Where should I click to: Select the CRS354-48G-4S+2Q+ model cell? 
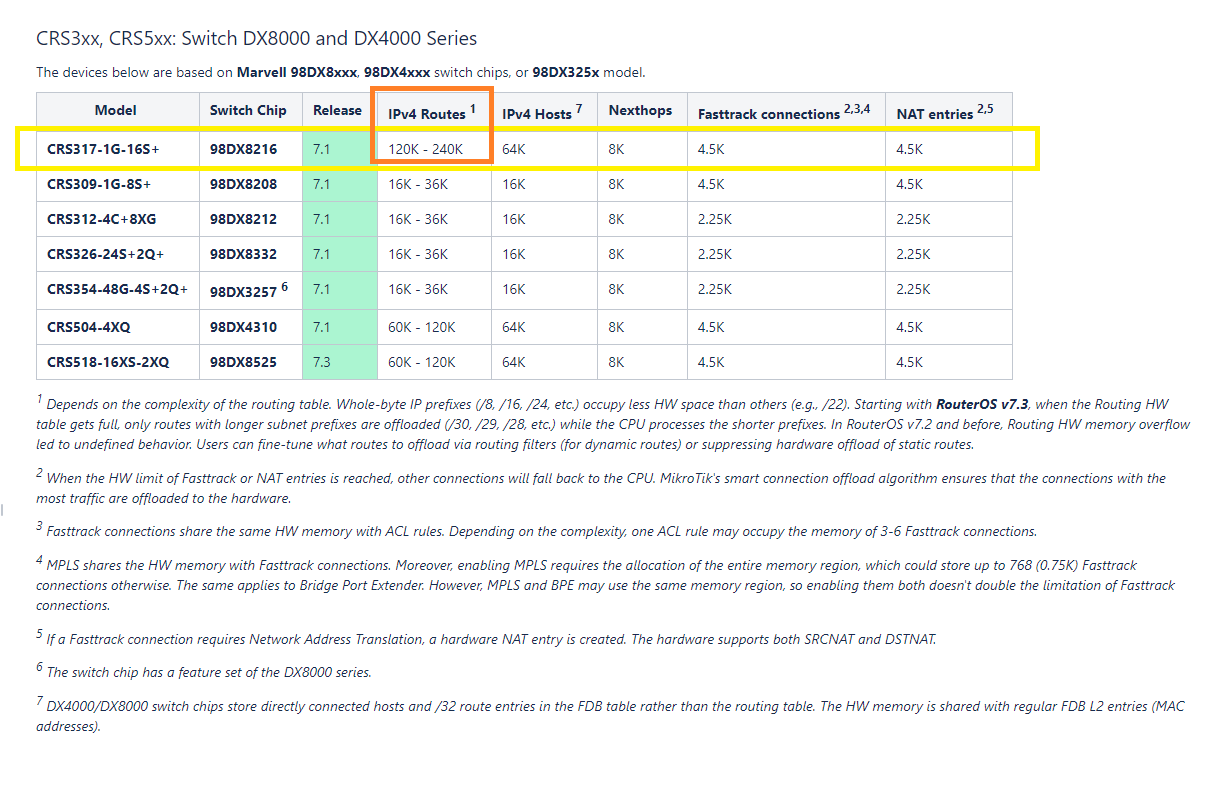tap(117, 289)
